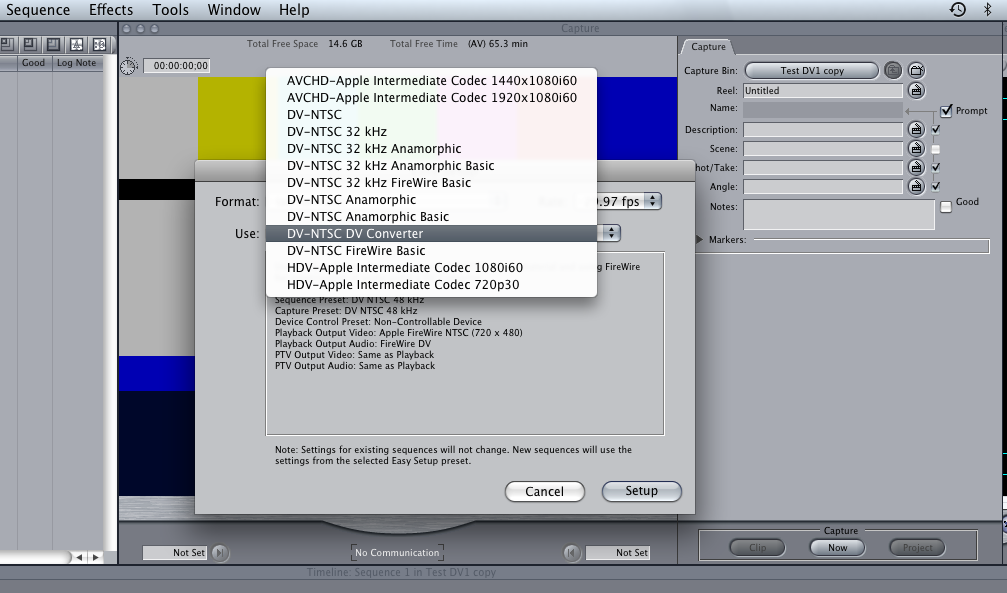Click the slate icon beside the Shot/Take field

916,168
